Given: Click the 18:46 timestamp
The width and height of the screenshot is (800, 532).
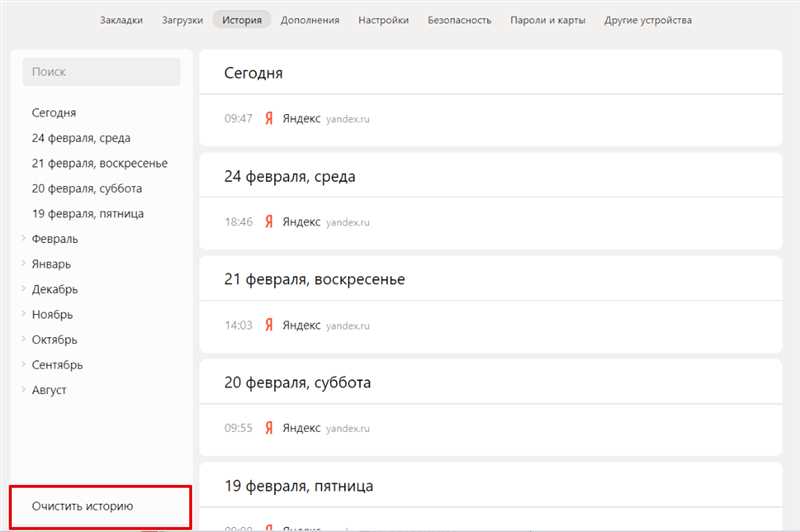Looking at the screenshot, I should 238,222.
